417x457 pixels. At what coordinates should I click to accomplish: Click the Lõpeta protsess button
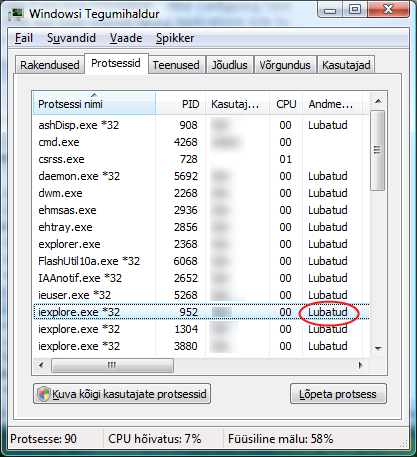(338, 394)
